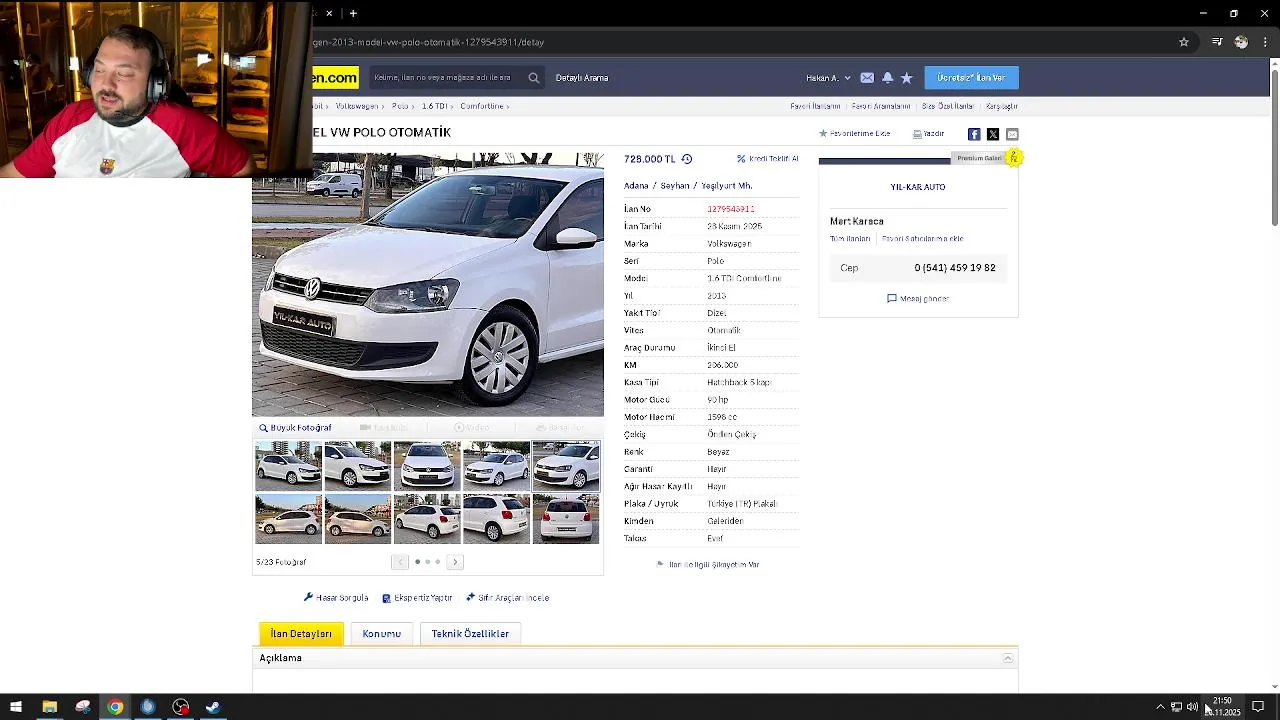
Task: Open Chrome three-dot menu
Action: 1265,42
